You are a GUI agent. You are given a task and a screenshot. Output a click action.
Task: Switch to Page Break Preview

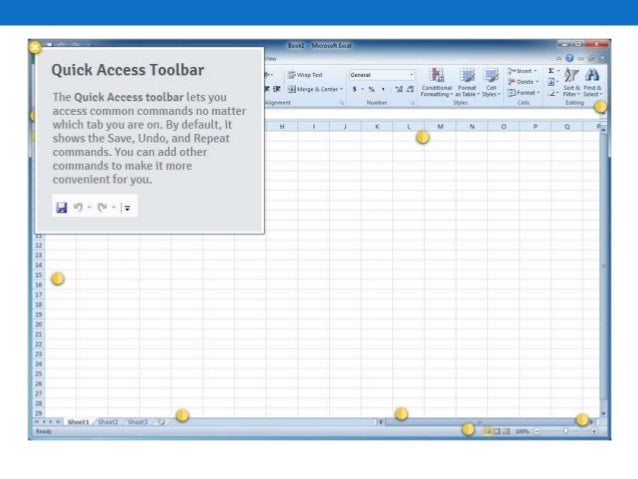(506, 431)
